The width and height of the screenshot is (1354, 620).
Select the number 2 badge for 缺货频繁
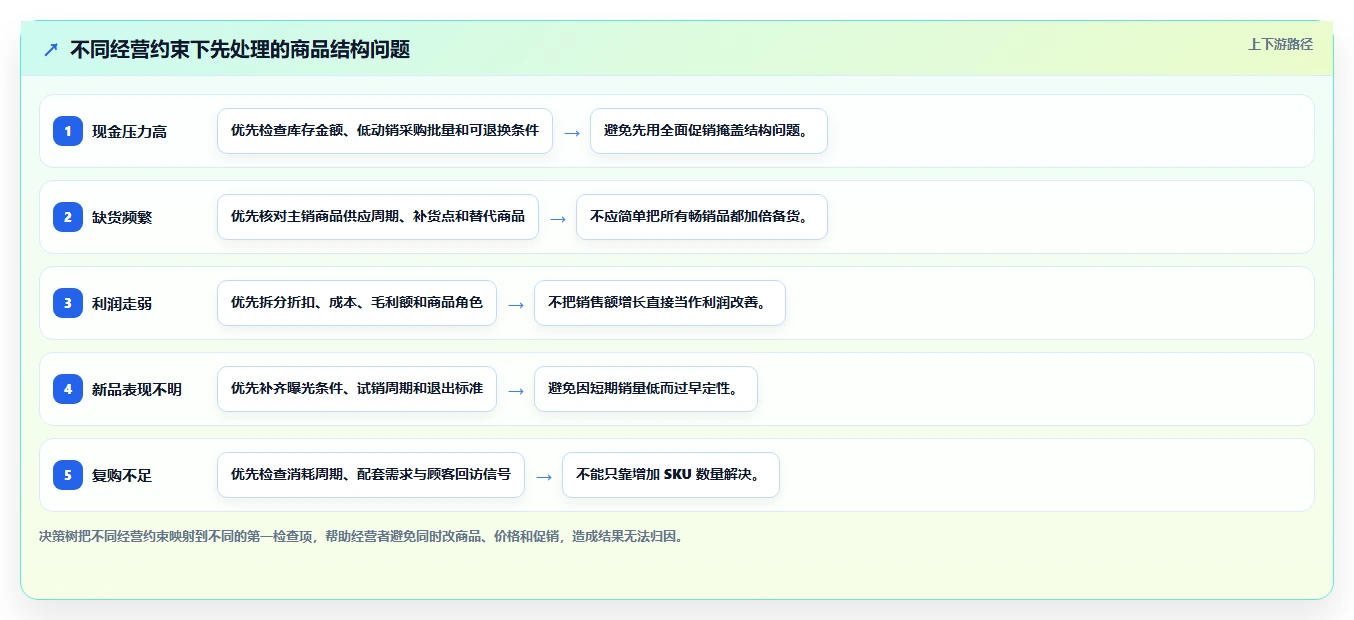pyautogui.click(x=68, y=217)
